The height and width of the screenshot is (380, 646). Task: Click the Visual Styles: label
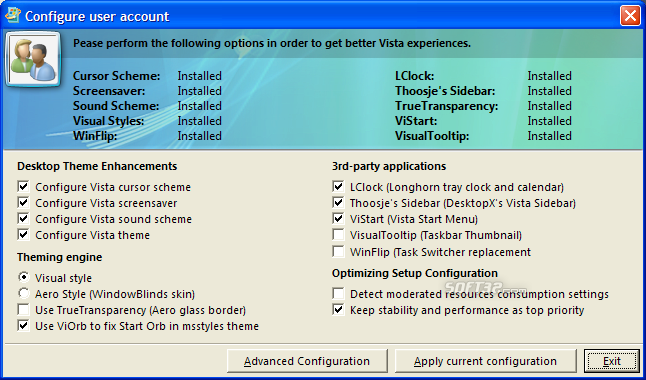click(x=109, y=121)
